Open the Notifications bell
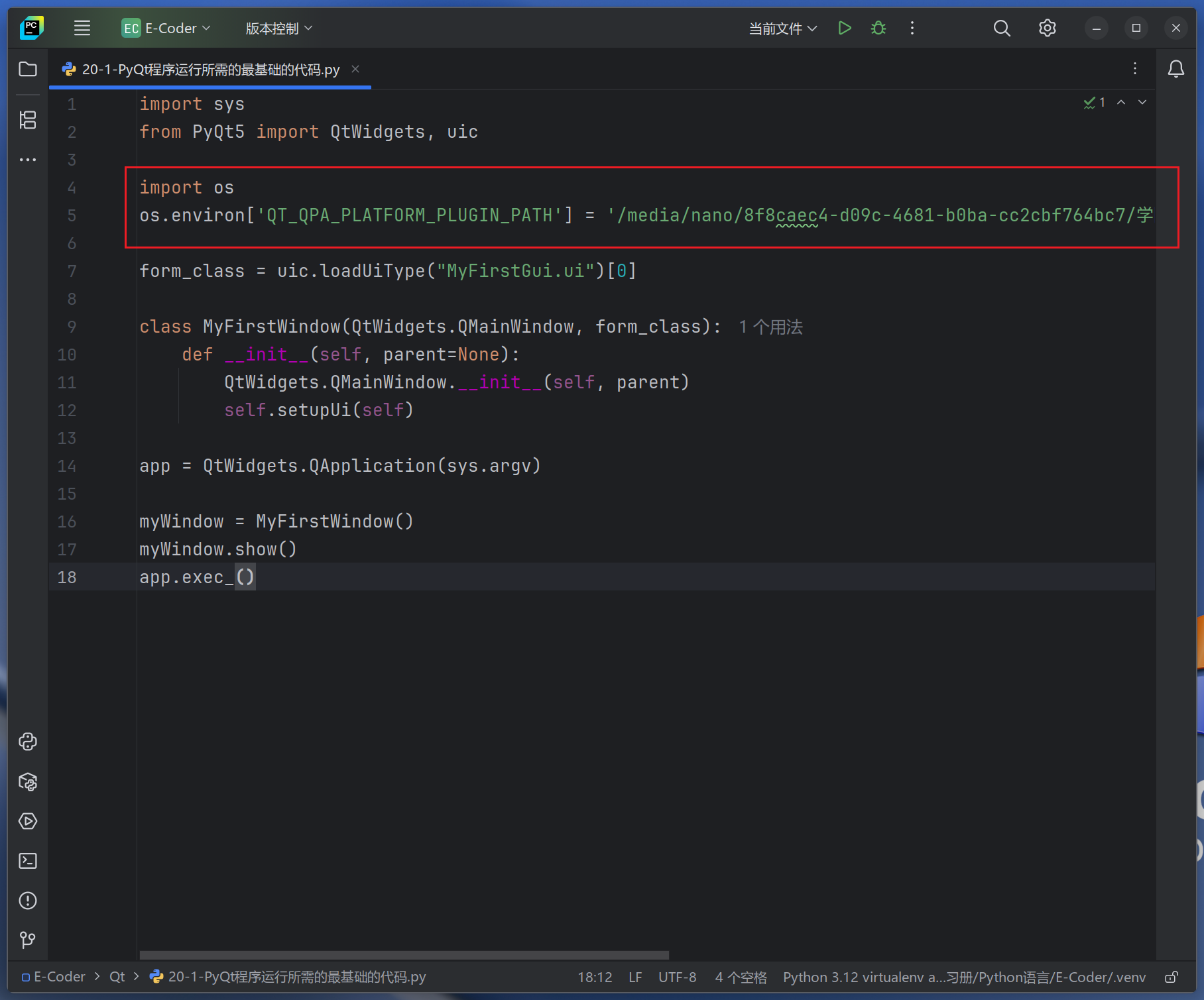Screen dimensions: 1204x1000 tap(1176, 69)
